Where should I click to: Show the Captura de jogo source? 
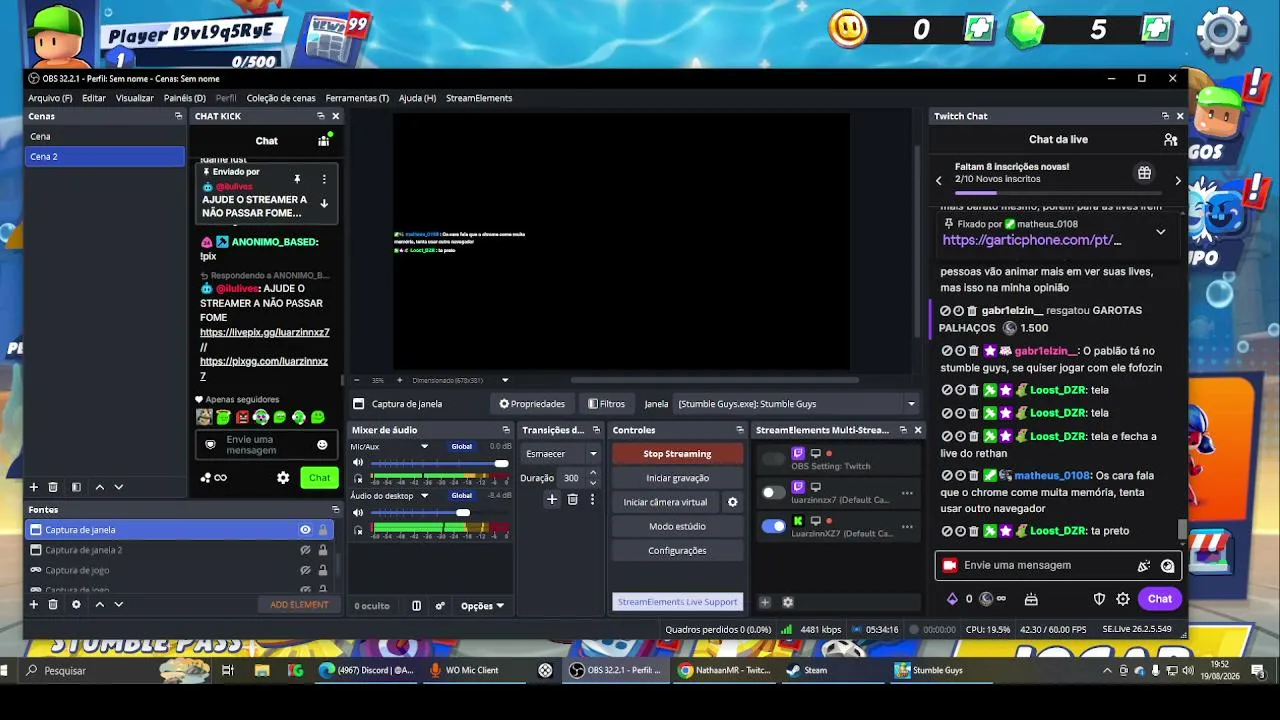pos(305,570)
